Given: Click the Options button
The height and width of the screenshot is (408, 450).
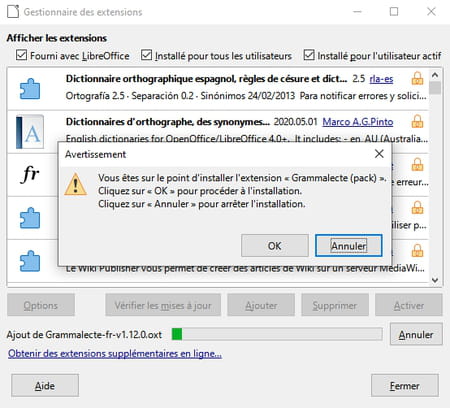Looking at the screenshot, I should tap(41, 305).
